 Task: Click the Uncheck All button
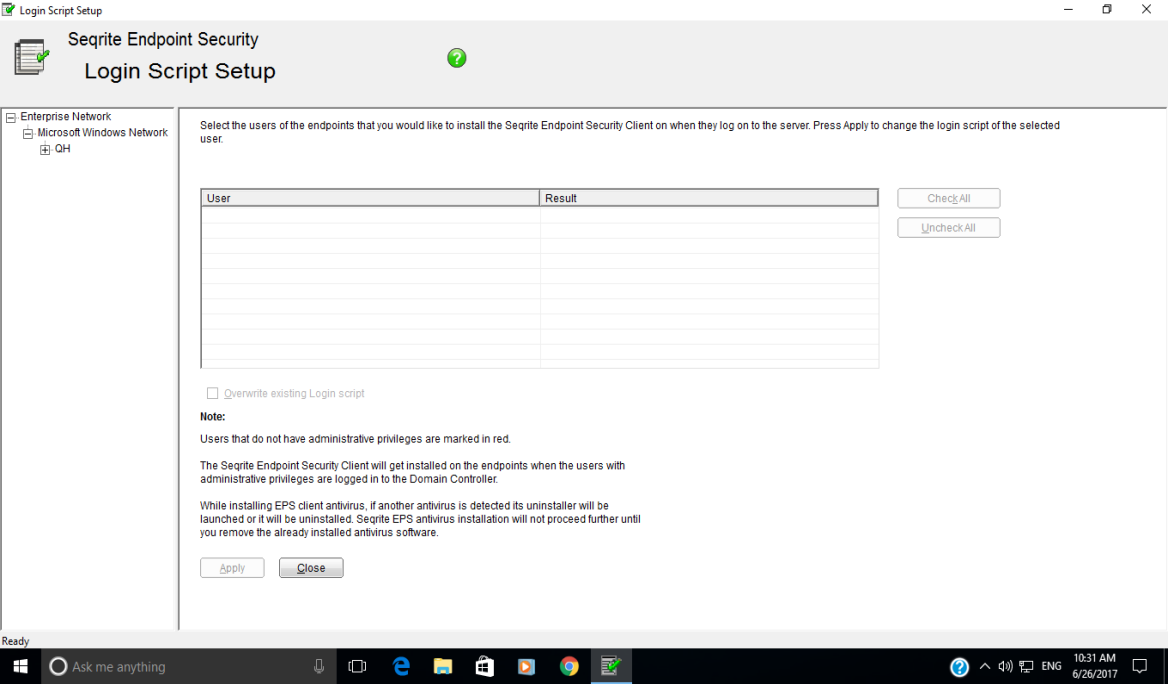click(x=948, y=228)
